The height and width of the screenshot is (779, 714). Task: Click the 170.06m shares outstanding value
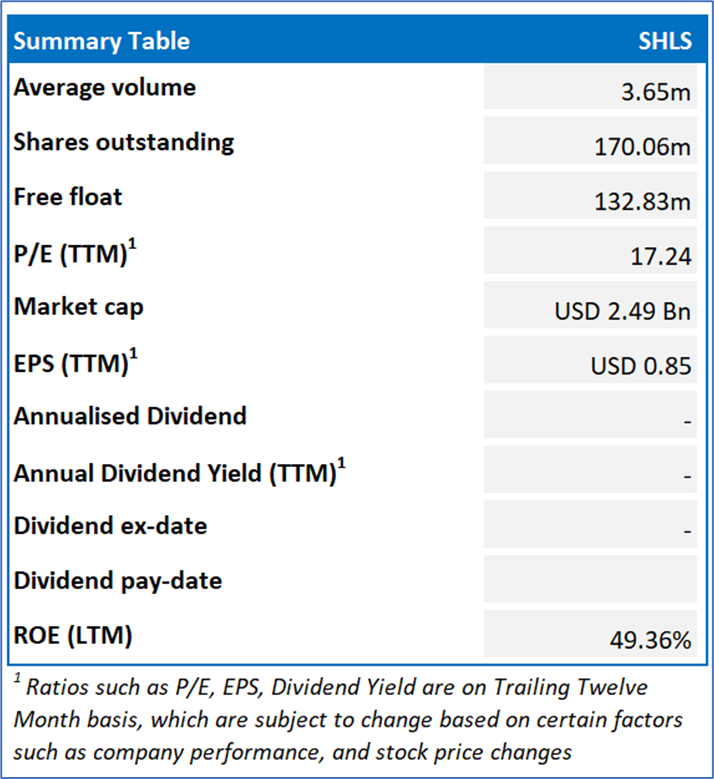click(x=641, y=148)
